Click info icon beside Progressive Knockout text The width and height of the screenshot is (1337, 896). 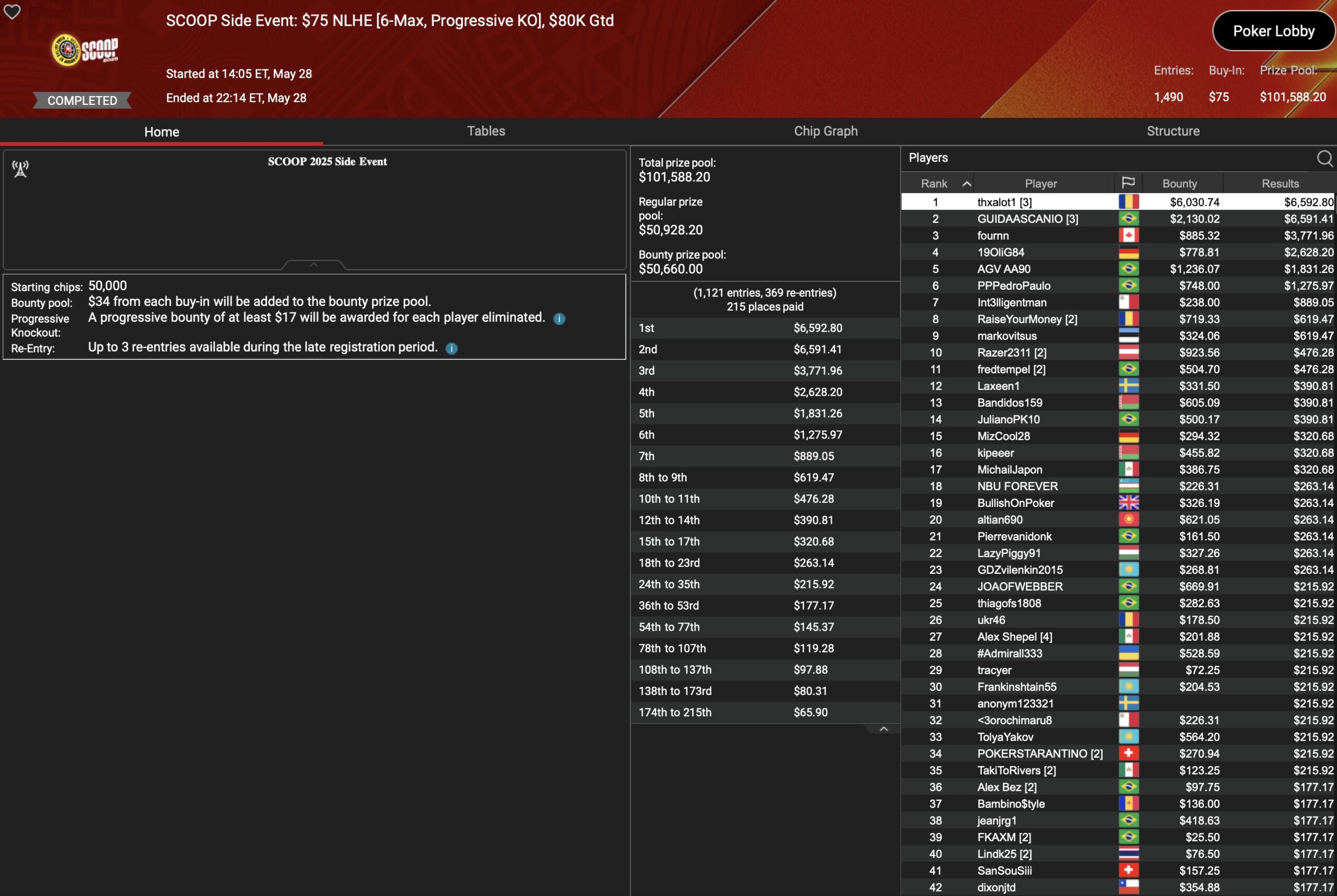pos(559,319)
